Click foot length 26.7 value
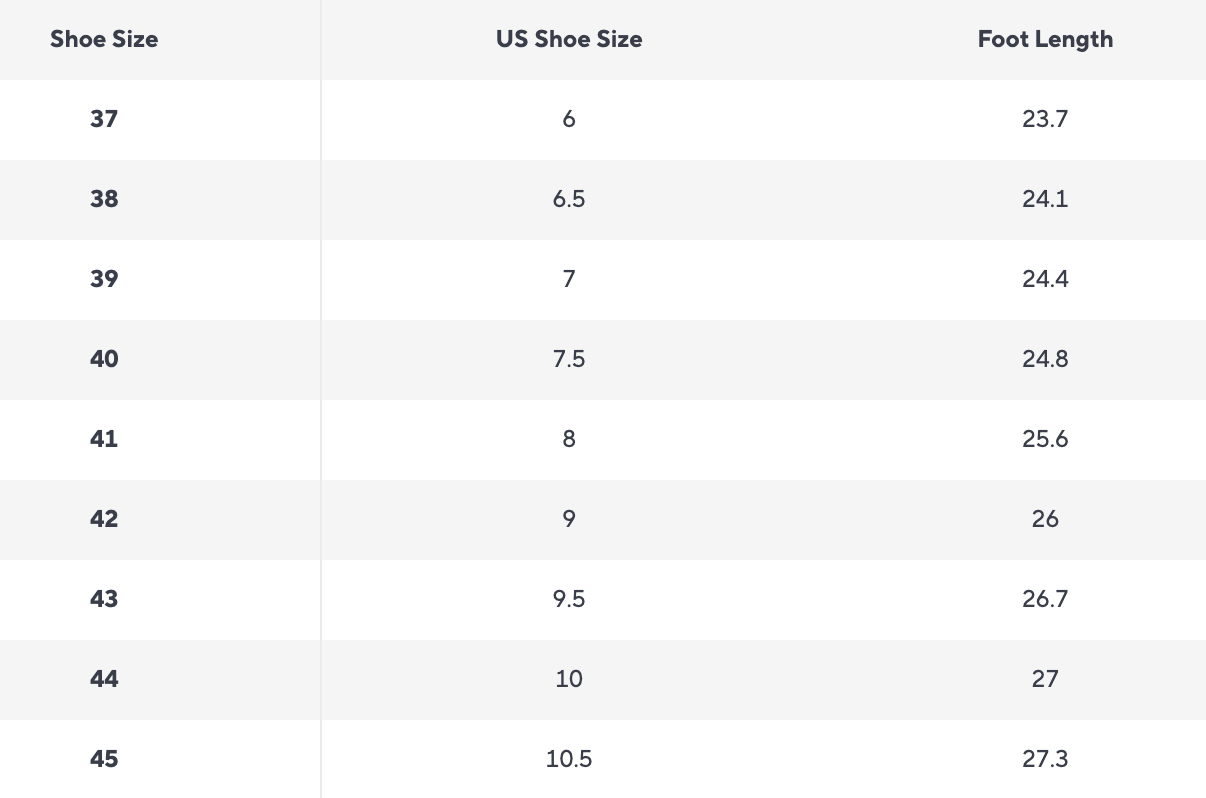The image size is (1206, 798). coord(1045,599)
